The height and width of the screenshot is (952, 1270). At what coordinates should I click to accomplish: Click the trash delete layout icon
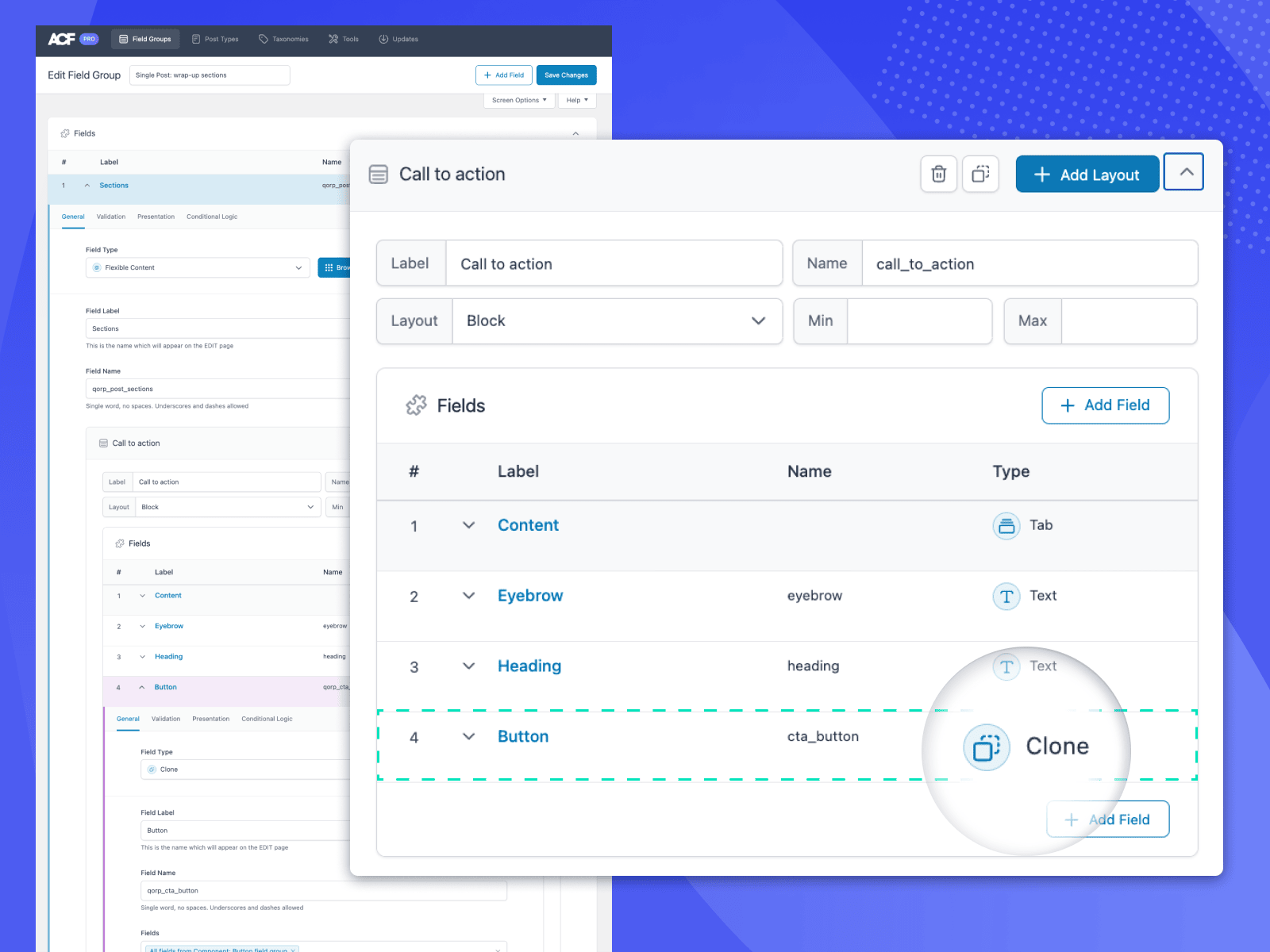938,174
